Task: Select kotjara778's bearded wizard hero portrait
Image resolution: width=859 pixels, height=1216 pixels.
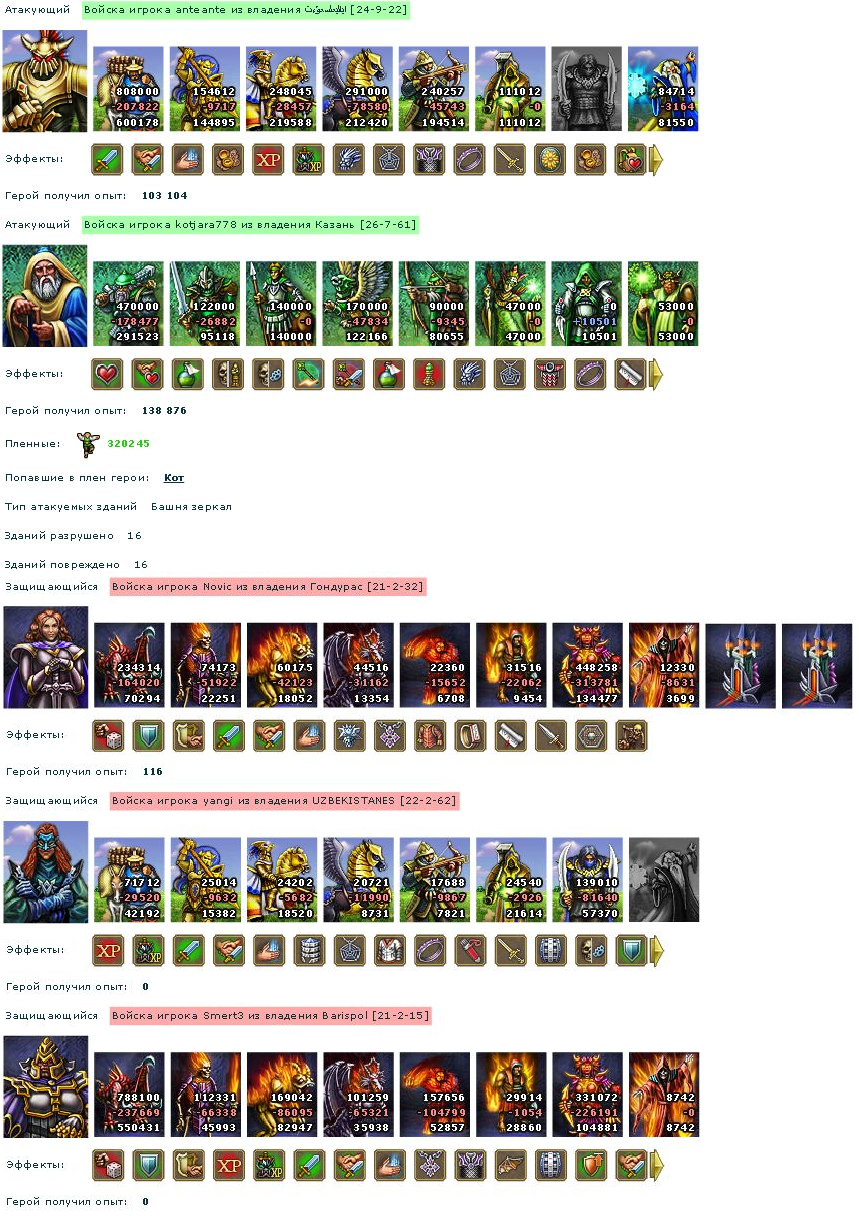Action: pyautogui.click(x=45, y=303)
